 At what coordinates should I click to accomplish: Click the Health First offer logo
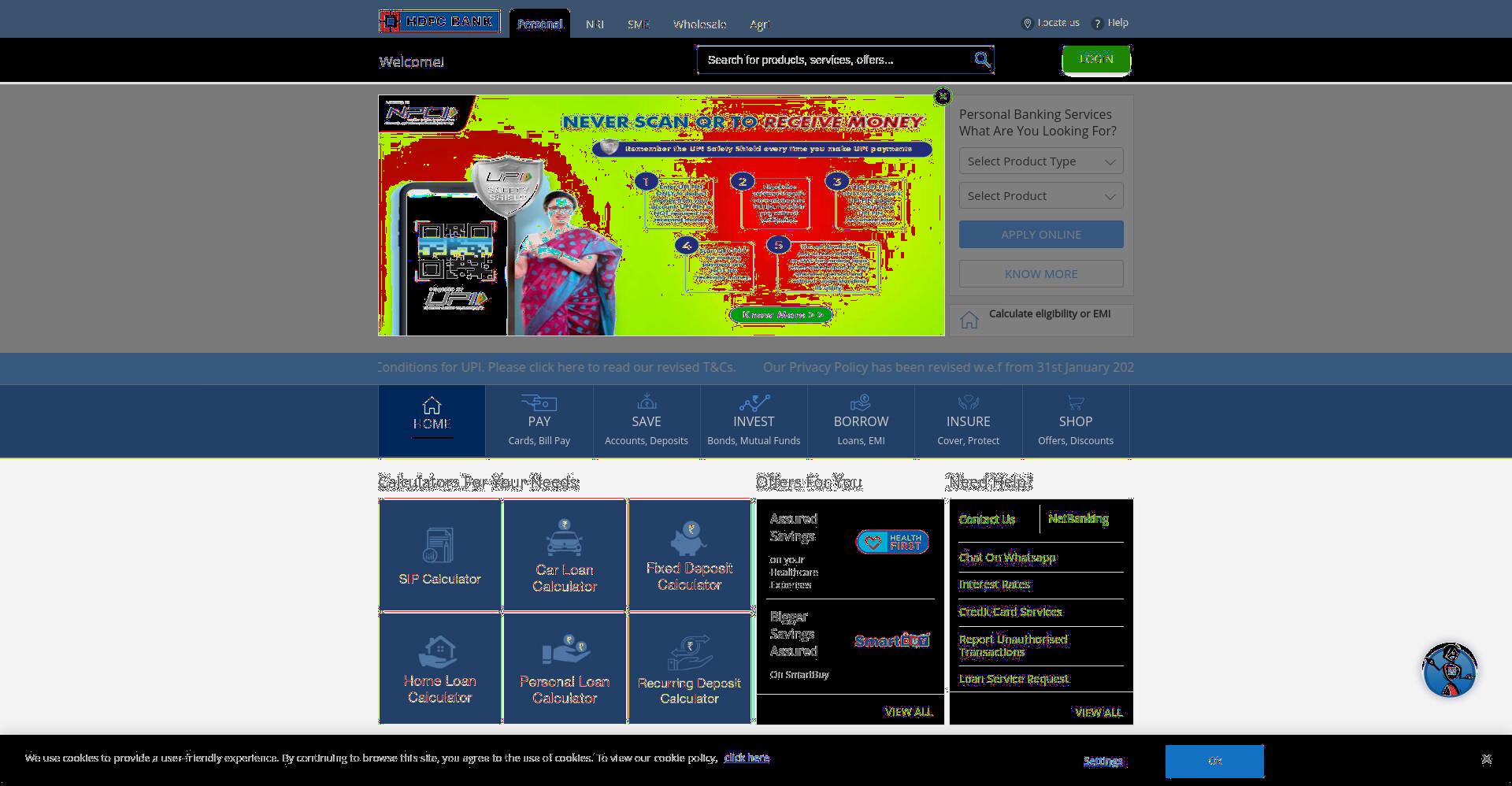click(x=892, y=542)
